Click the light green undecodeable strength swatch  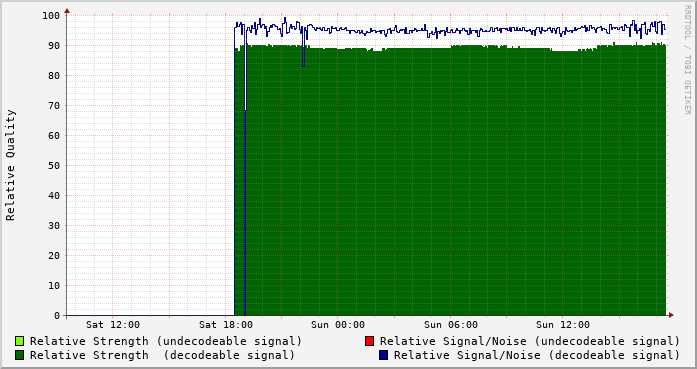click(19, 341)
